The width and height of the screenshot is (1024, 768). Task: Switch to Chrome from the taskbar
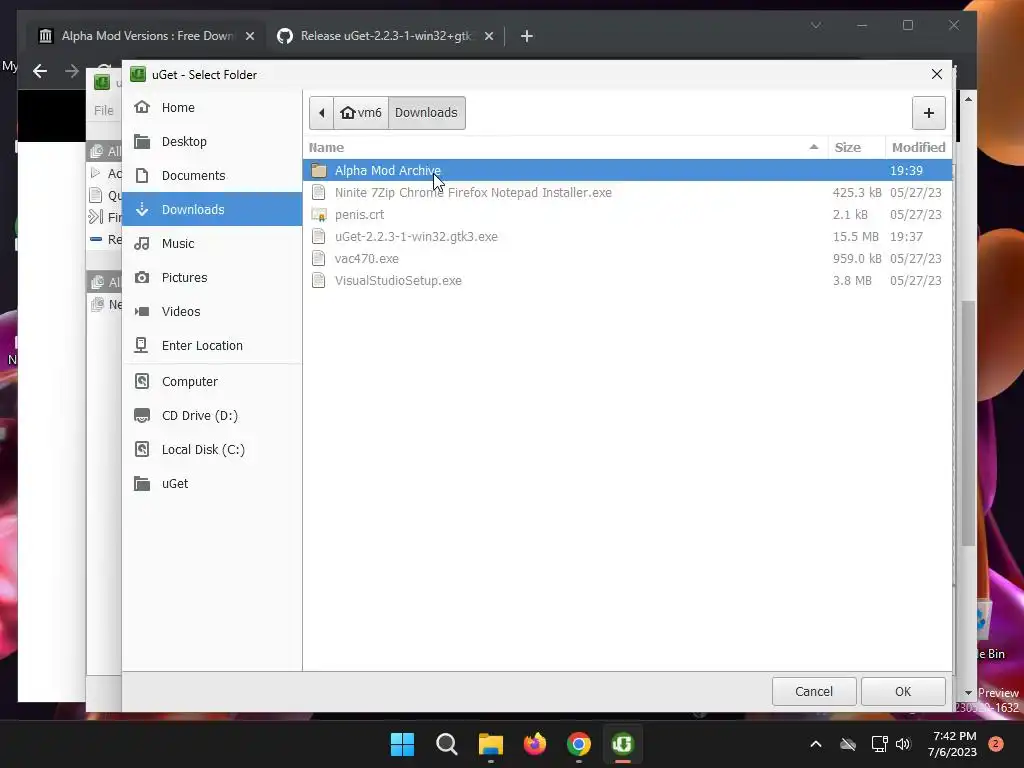click(579, 744)
